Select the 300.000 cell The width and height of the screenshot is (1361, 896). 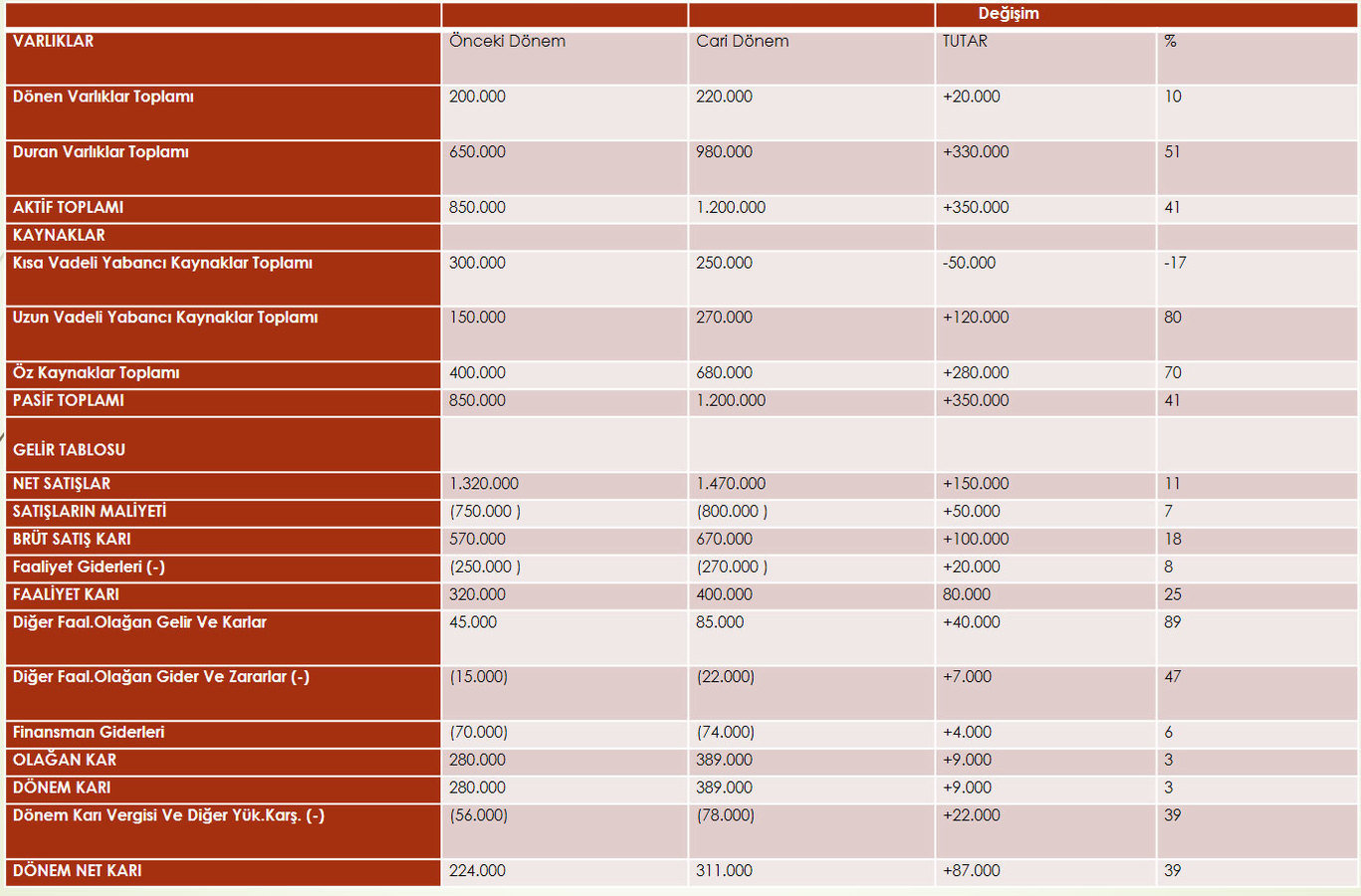pyautogui.click(x=477, y=263)
